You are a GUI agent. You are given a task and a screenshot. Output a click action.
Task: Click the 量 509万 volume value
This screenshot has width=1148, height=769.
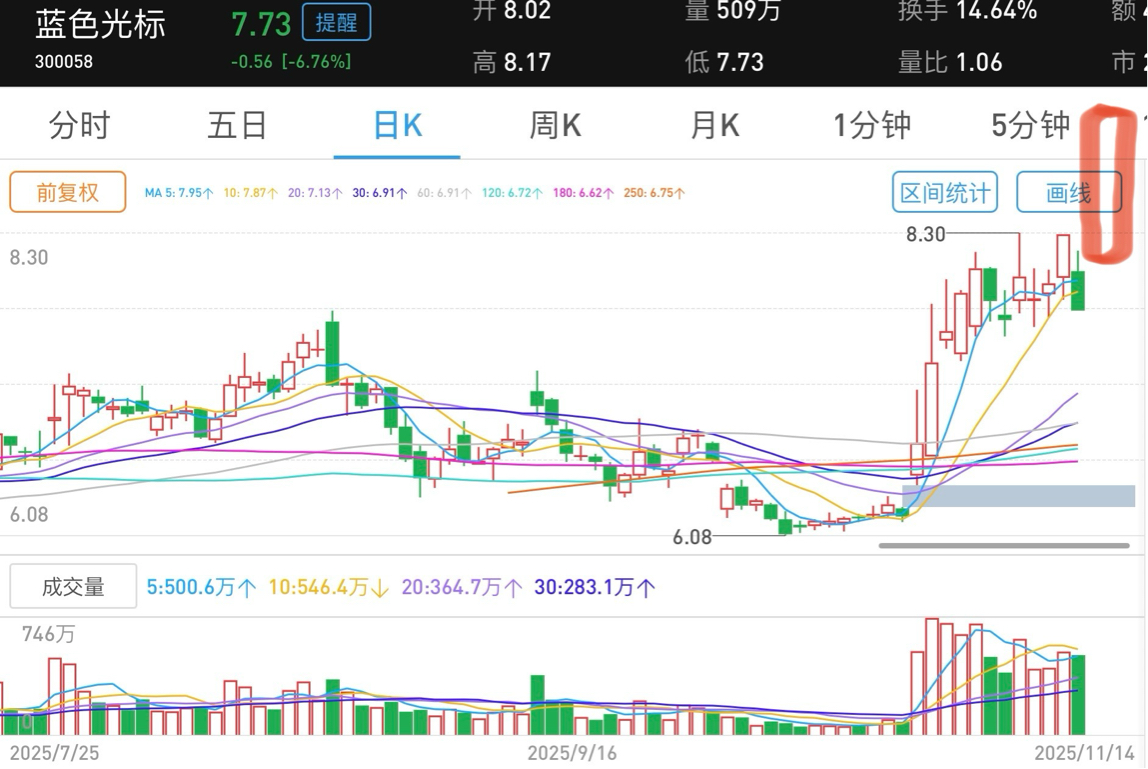(x=733, y=10)
